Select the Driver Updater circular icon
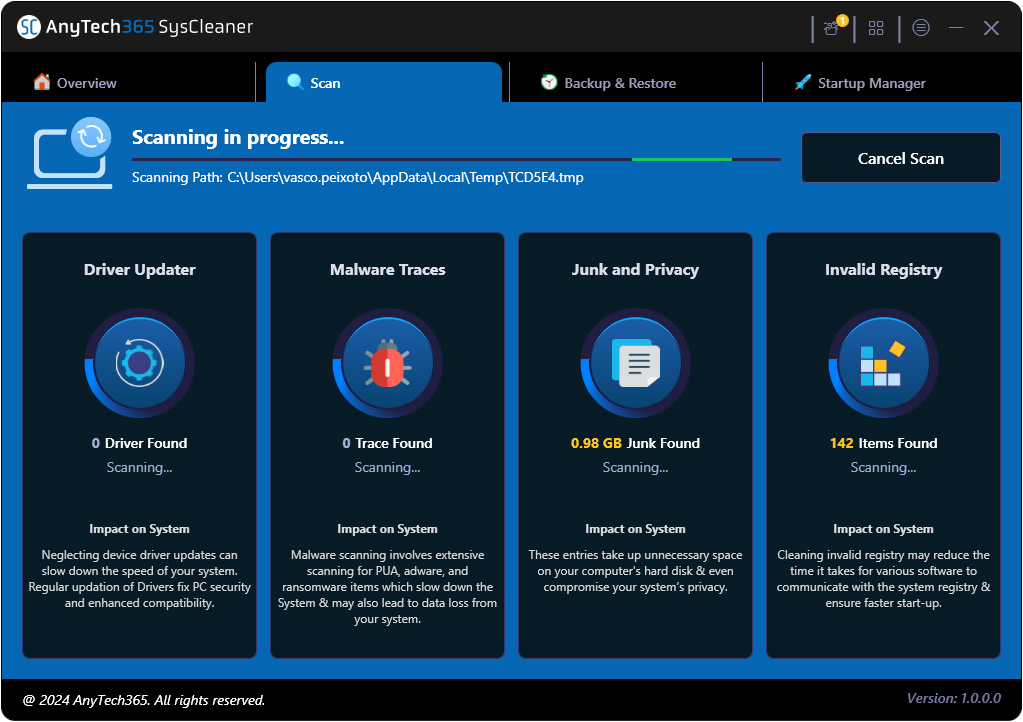Viewport: 1023px width, 722px height. click(139, 363)
